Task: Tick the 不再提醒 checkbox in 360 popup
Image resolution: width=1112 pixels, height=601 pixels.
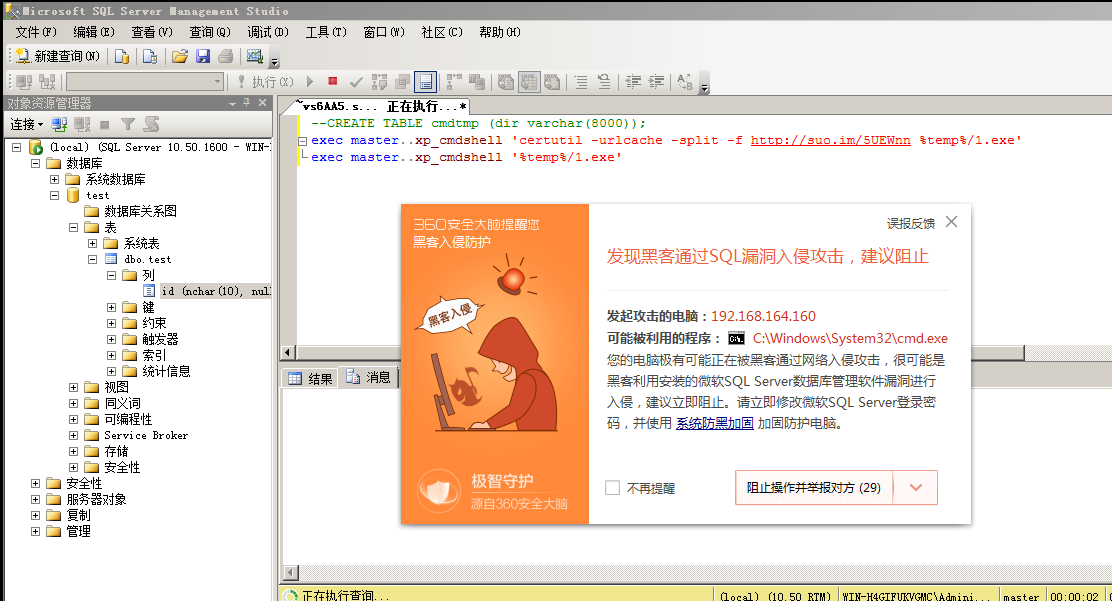Action: click(613, 487)
